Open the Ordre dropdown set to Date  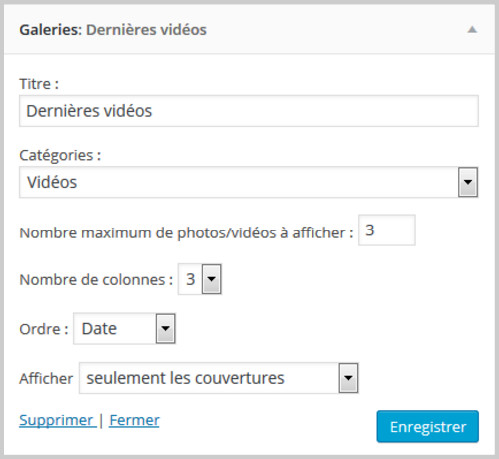tap(124, 329)
